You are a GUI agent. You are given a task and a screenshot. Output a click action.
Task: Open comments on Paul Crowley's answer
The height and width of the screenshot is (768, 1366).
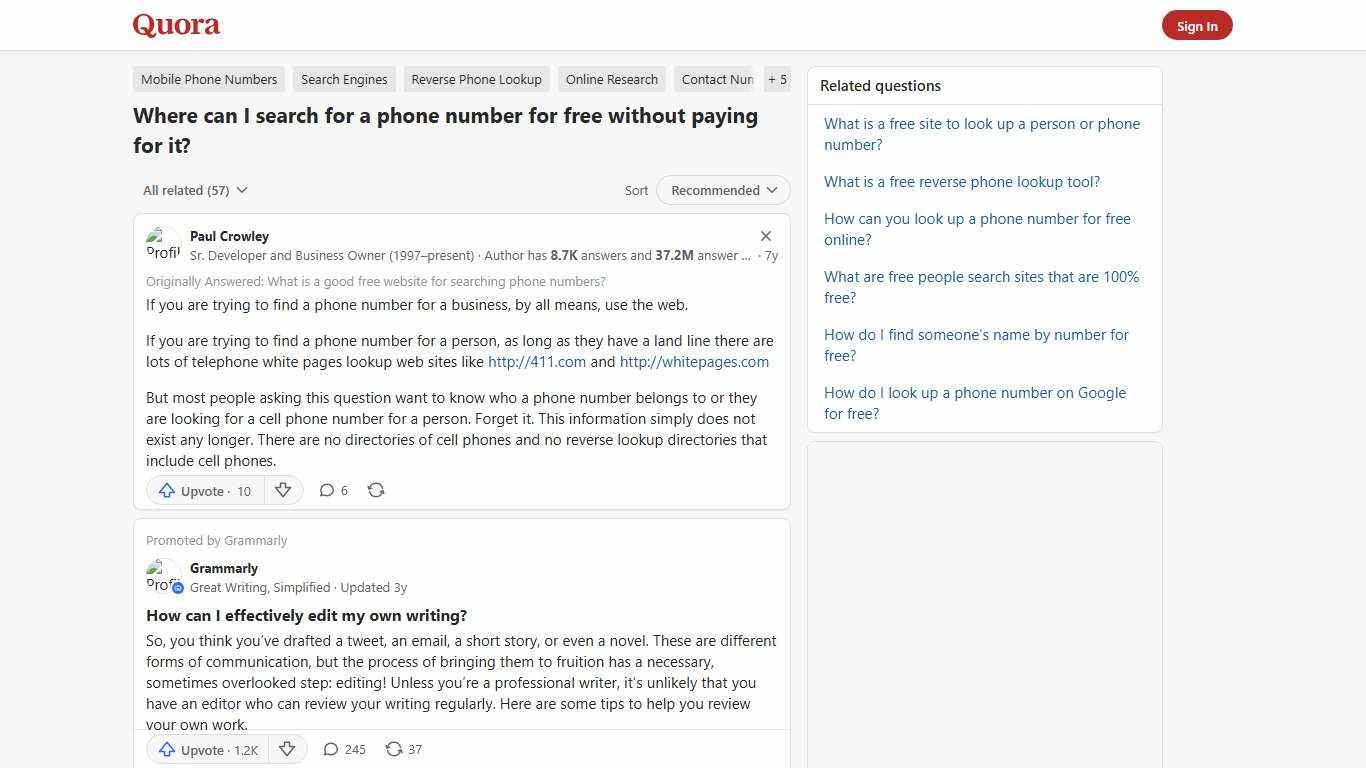(332, 490)
